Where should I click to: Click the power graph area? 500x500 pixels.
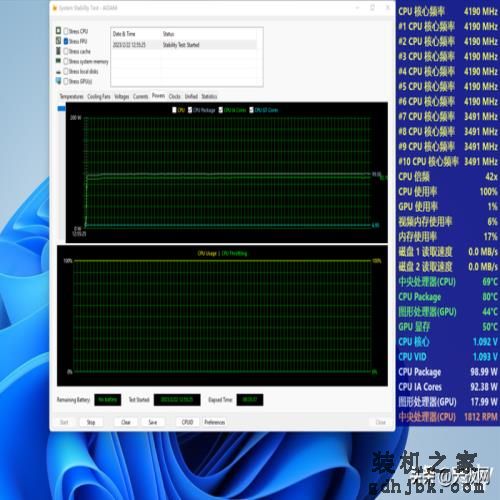pos(227,173)
